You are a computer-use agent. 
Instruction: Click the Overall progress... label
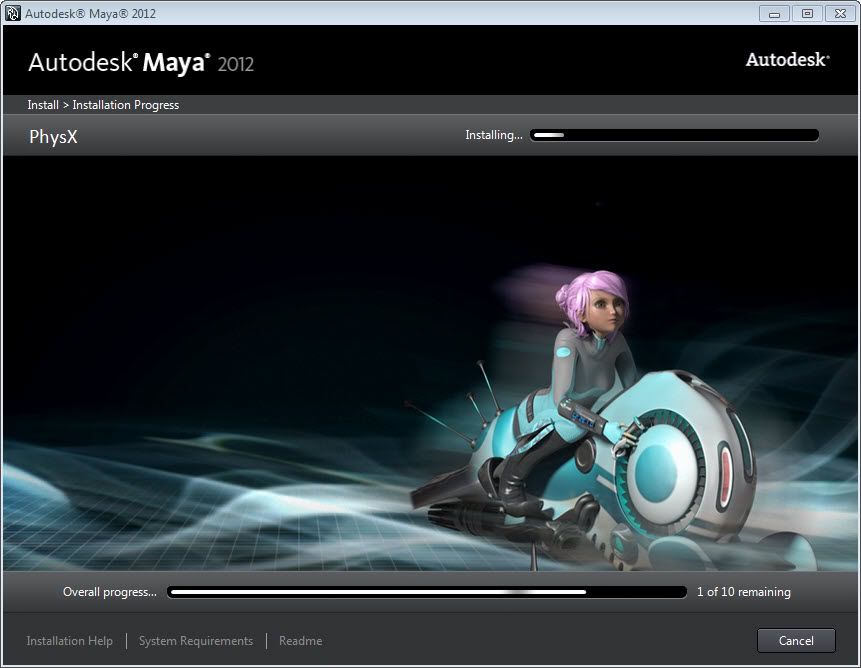click(110, 592)
